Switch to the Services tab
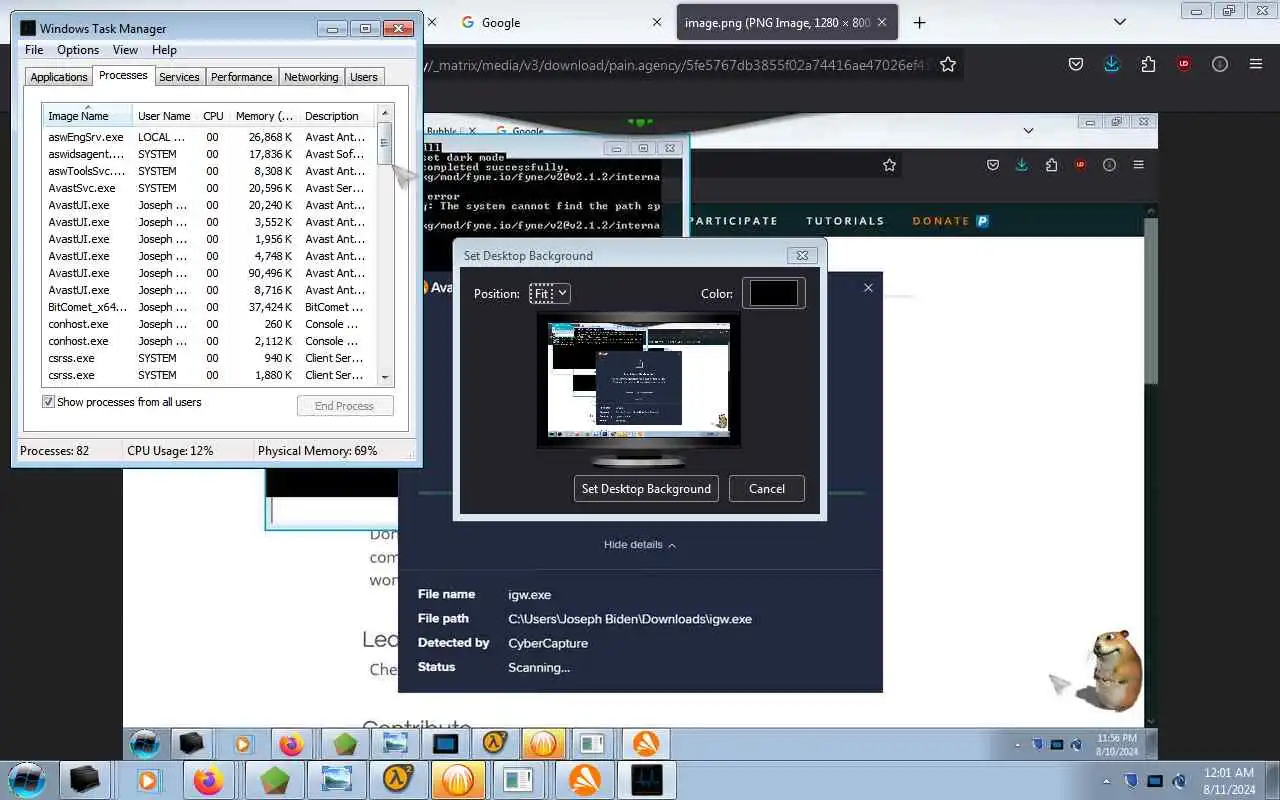This screenshot has width=1280, height=800. click(179, 77)
